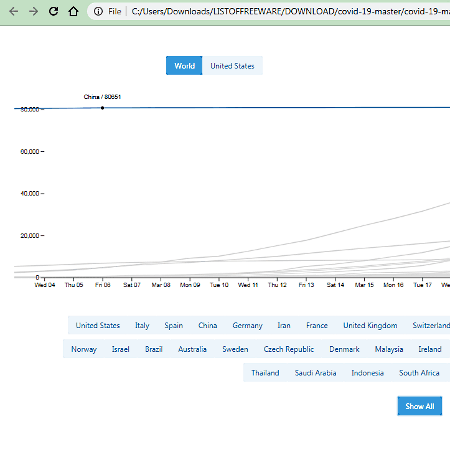450x457 pixels.
Task: Click the Sat 07 x-axis date label
Action: pyautogui.click(x=132, y=285)
